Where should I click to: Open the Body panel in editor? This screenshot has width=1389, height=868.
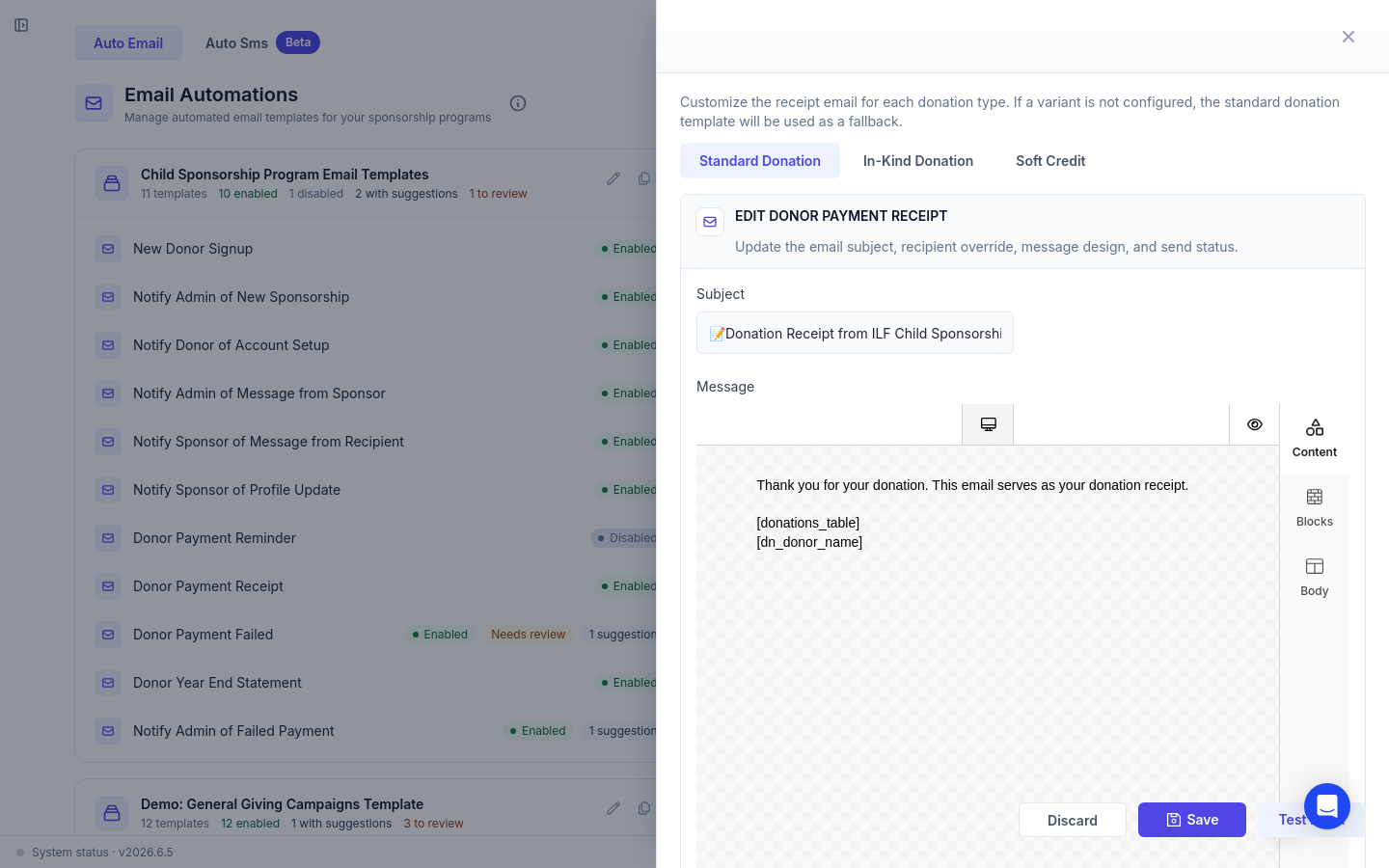1315,578
